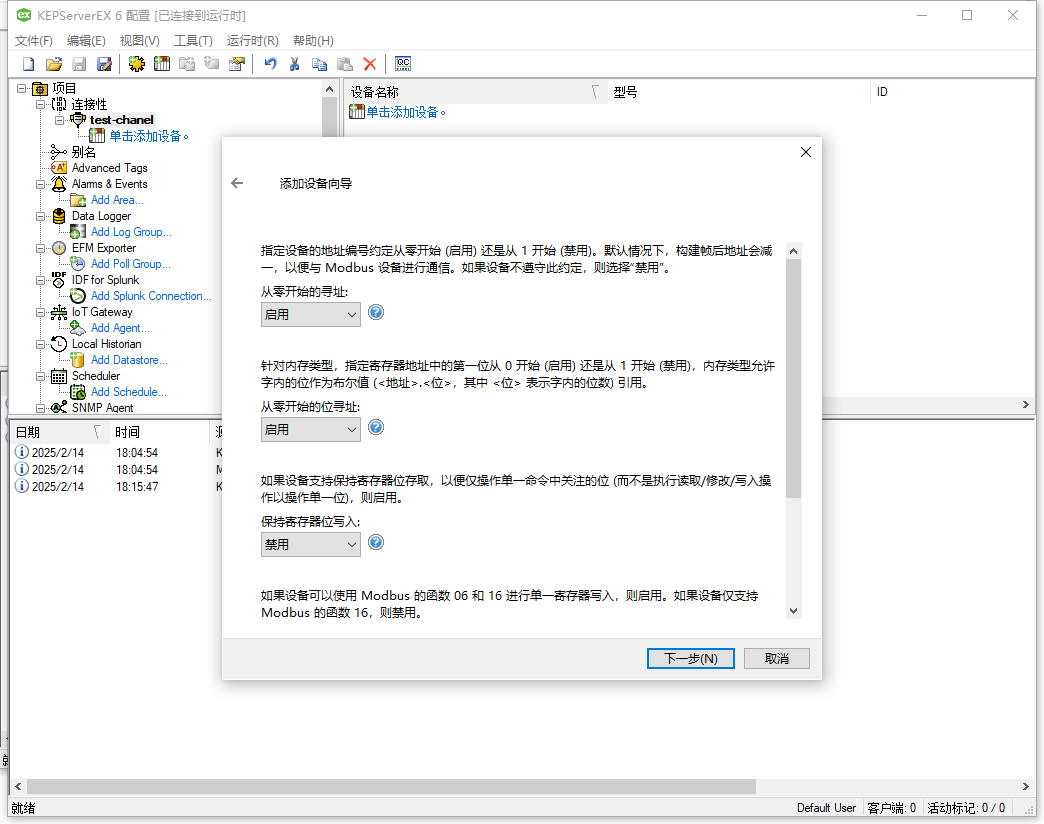Click the Undo arrow icon
1044x824 pixels.
tap(270, 64)
